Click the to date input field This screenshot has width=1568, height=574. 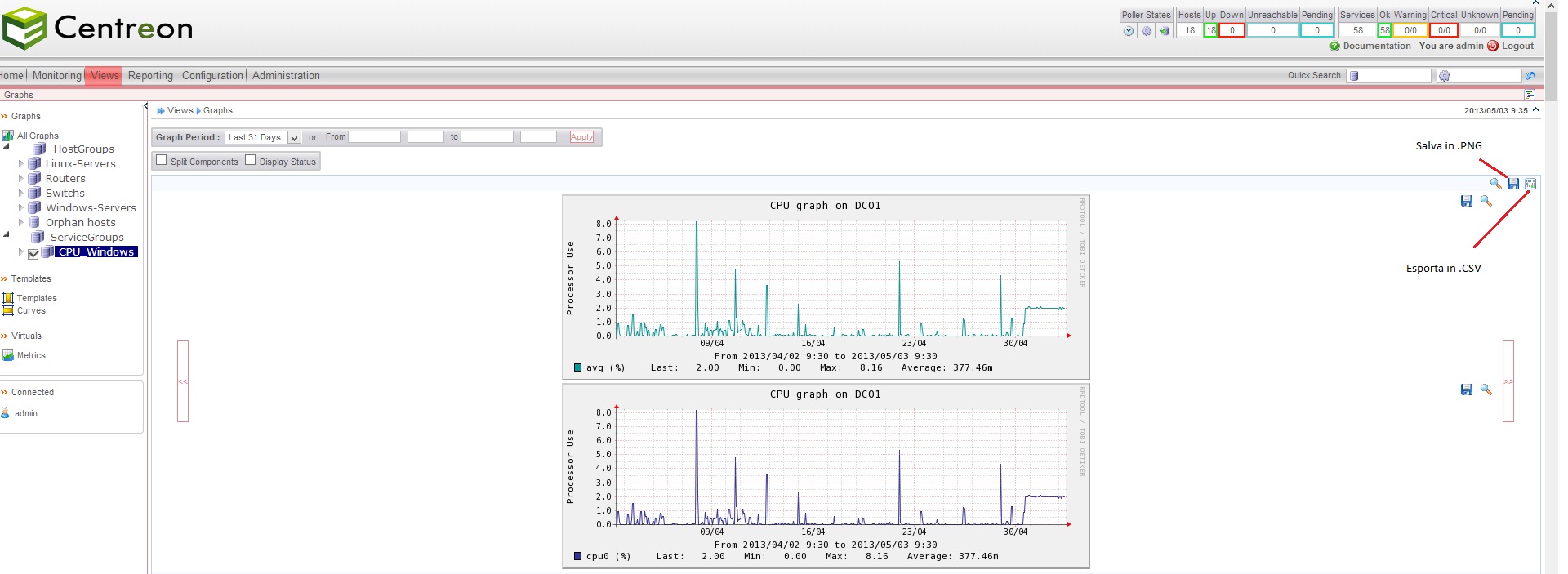487,137
